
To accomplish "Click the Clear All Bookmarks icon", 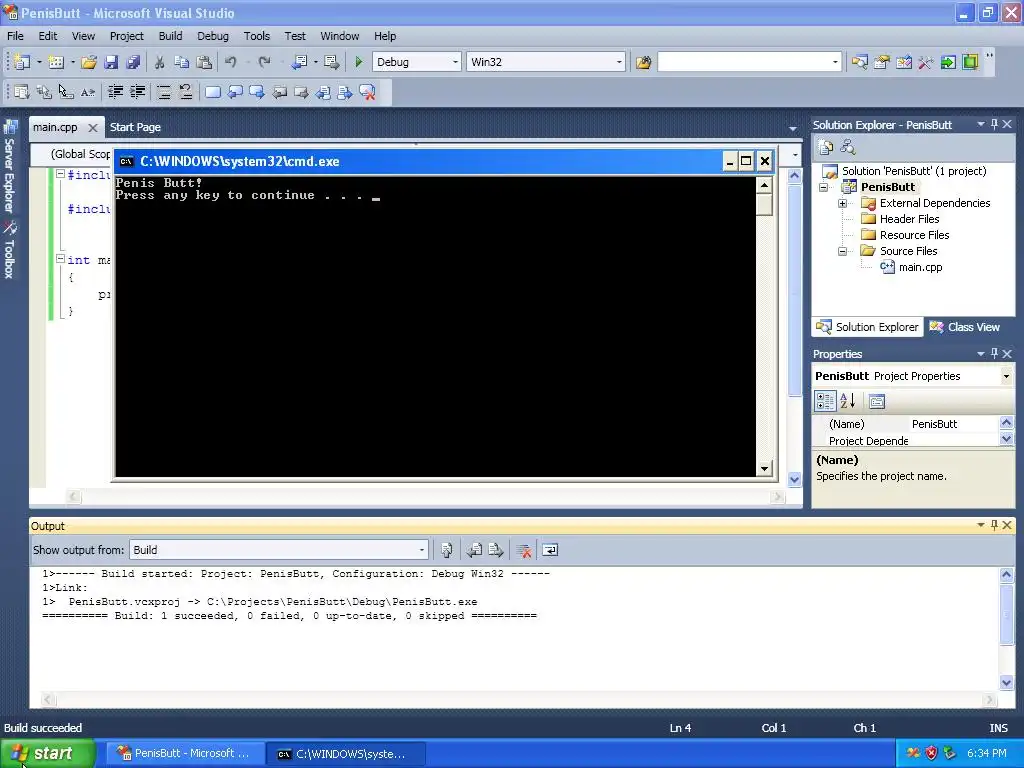I will point(368,92).
